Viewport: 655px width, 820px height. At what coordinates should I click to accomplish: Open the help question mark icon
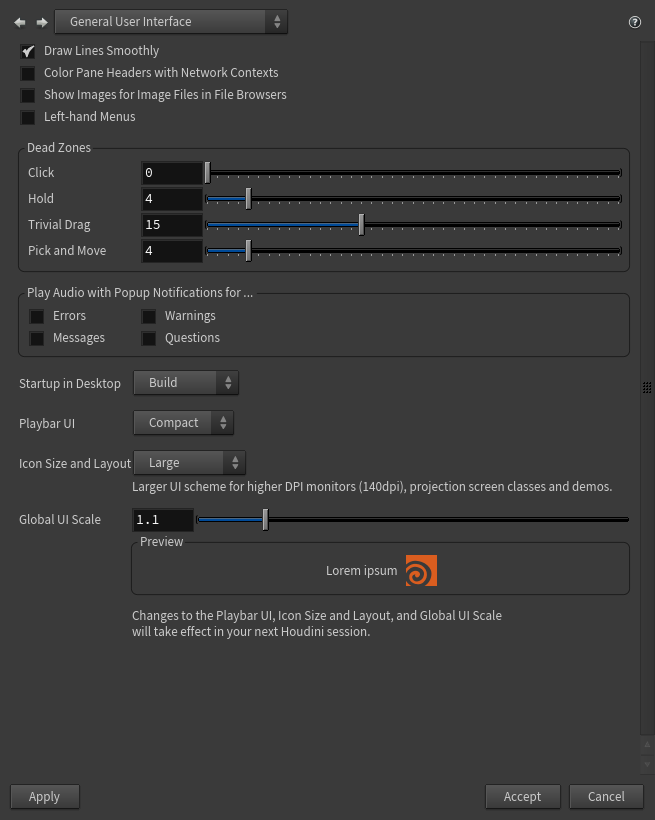click(635, 22)
